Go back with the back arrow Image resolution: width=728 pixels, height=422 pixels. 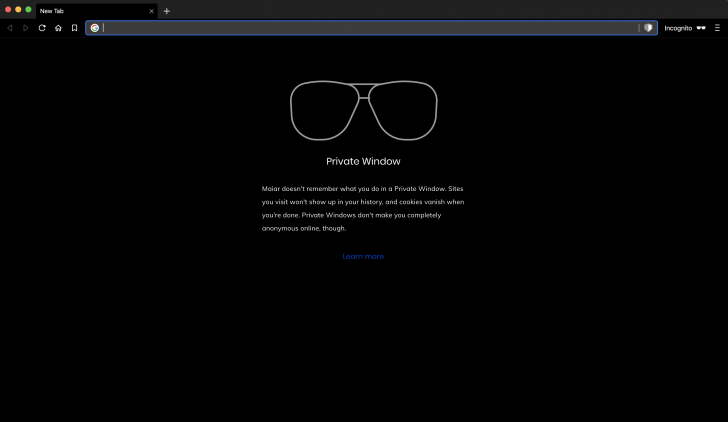tap(9, 28)
